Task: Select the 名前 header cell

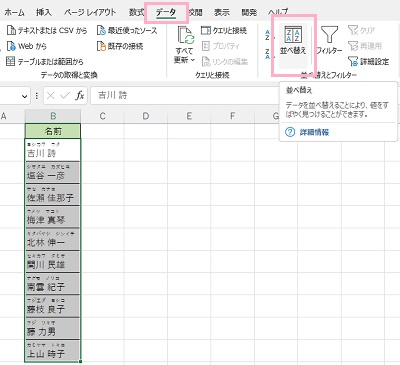Action: (x=53, y=131)
